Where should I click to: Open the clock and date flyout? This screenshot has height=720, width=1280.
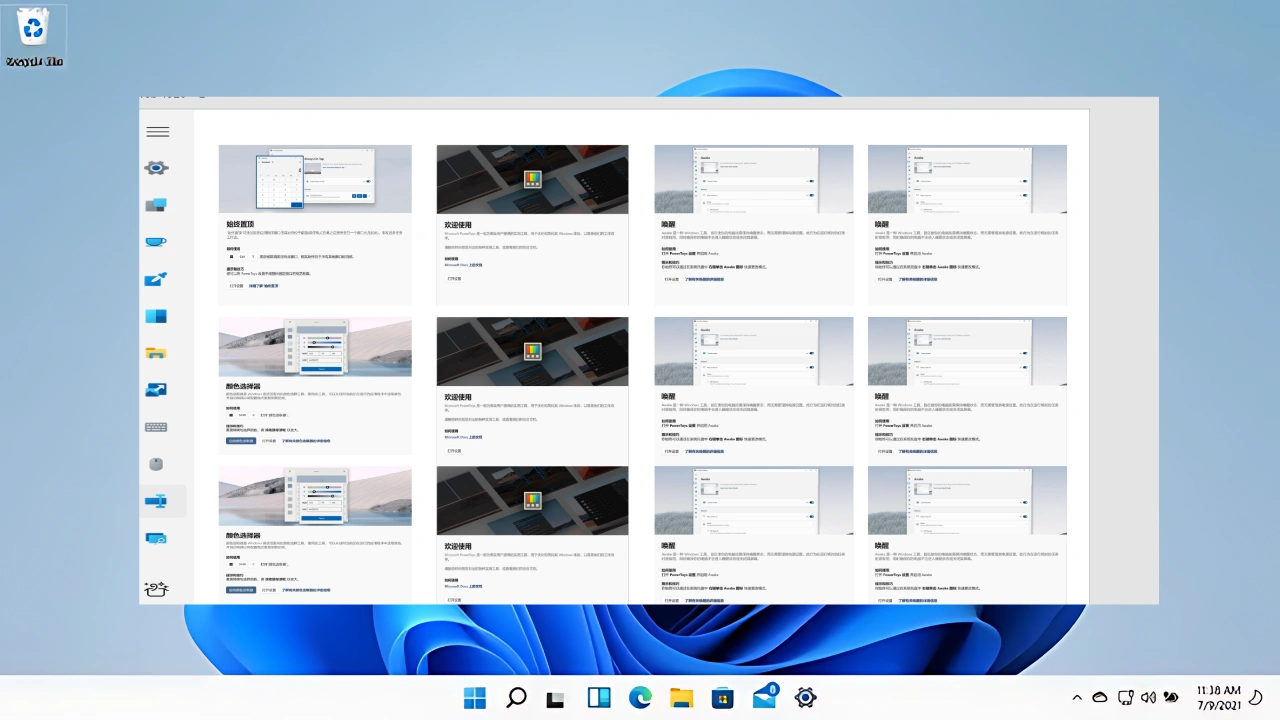(1218, 697)
